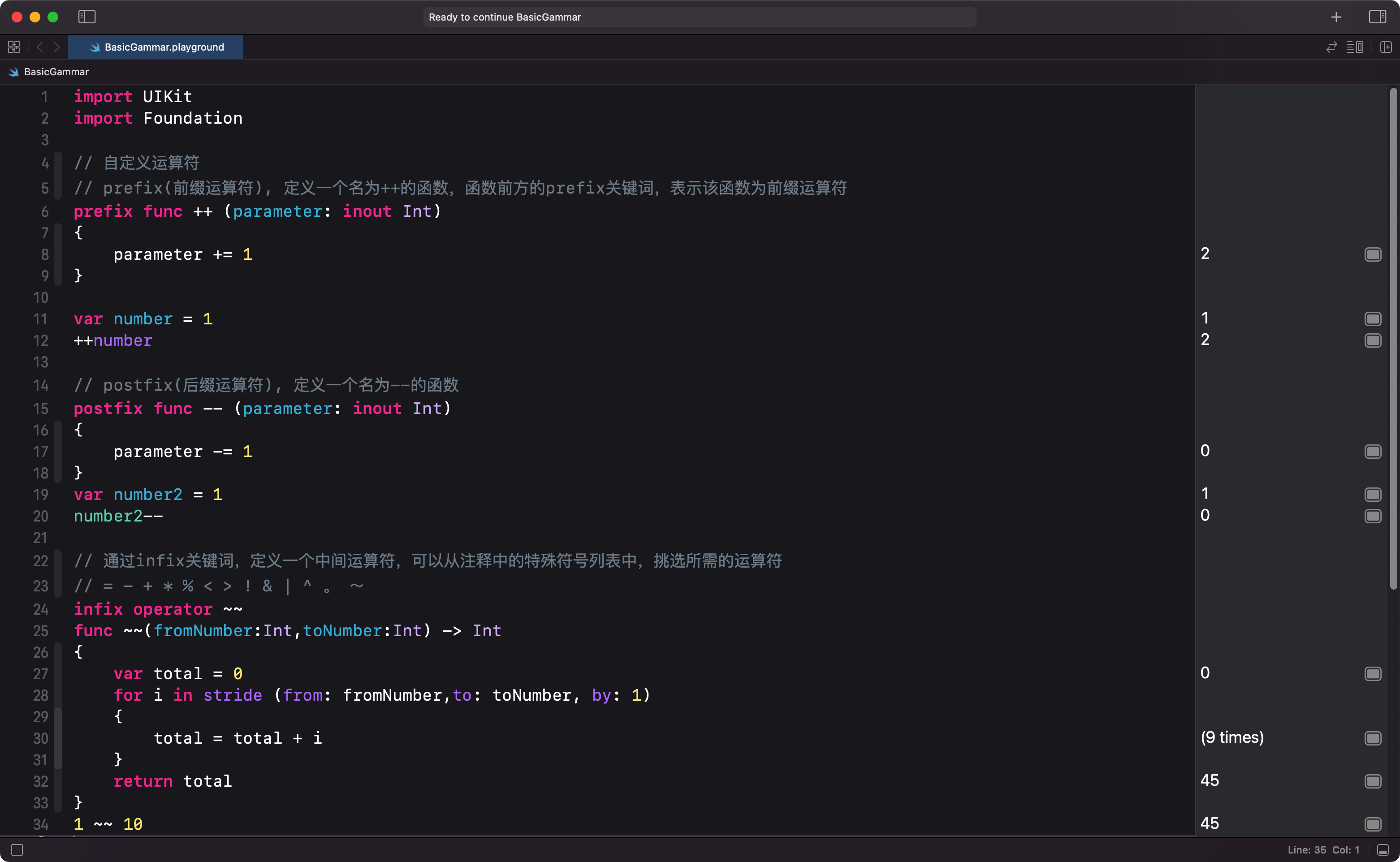The width and height of the screenshot is (1400, 862).
Task: Open the code review arrows icon
Action: (x=1331, y=47)
